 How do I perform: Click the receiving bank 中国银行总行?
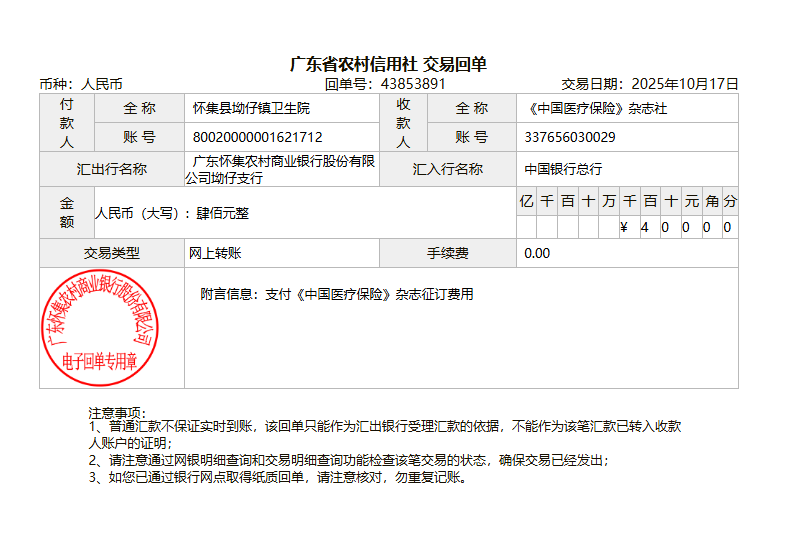click(x=563, y=169)
